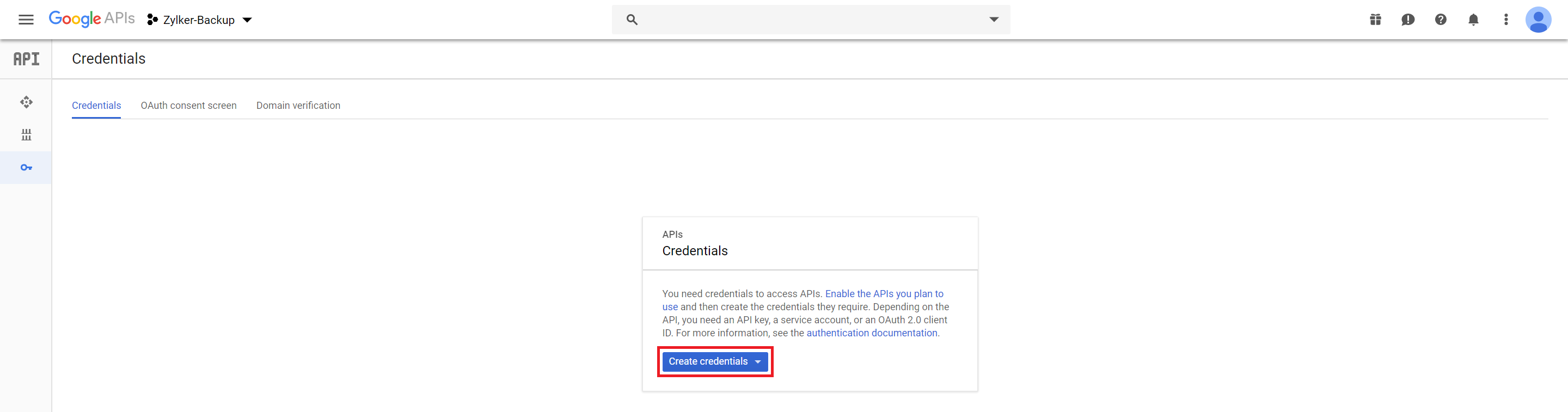Image resolution: width=1568 pixels, height=412 pixels.
Task: Open the Dashboard icon in sidebar
Action: [26, 102]
